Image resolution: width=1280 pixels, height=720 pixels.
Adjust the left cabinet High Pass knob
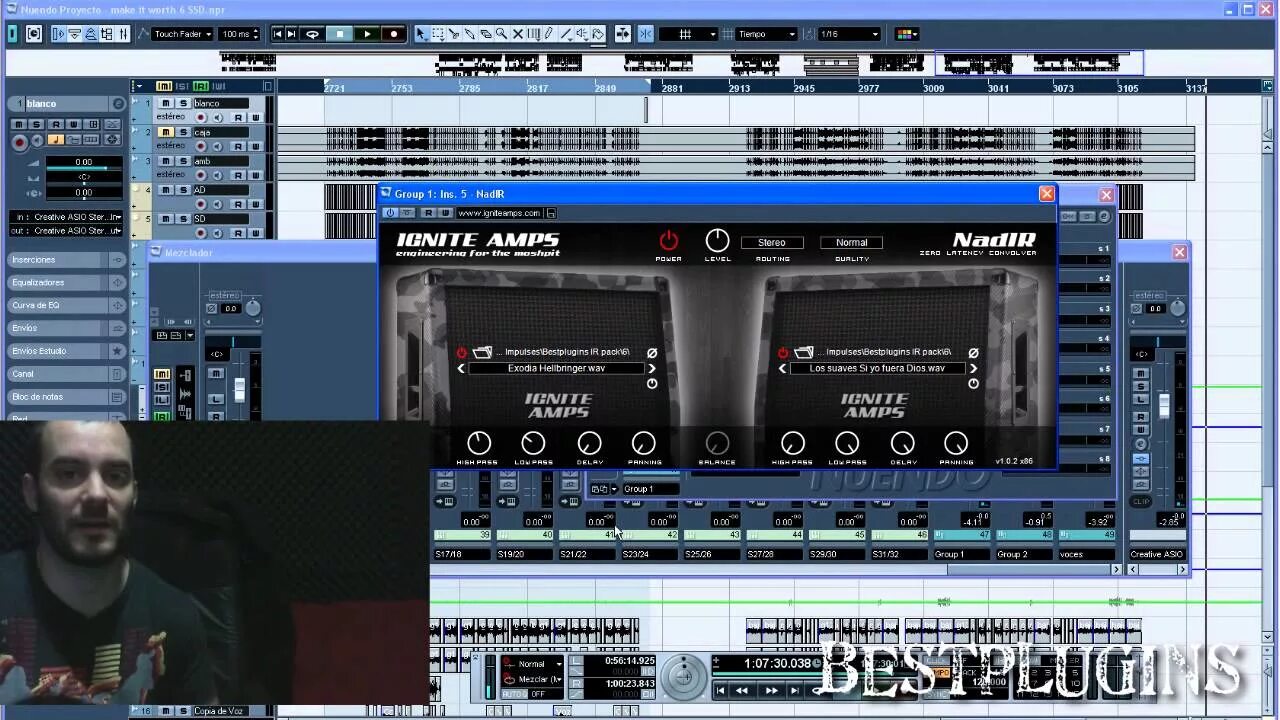tap(479, 443)
